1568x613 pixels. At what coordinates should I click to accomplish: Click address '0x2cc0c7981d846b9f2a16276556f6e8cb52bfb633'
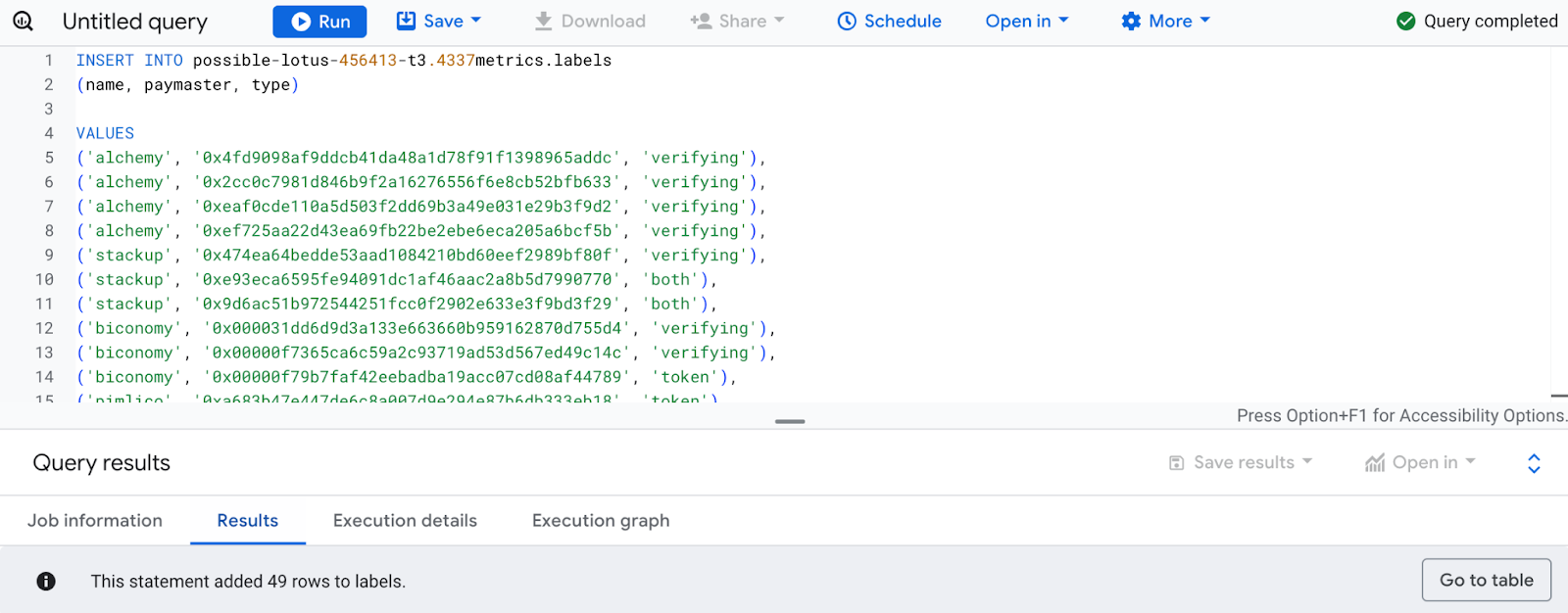point(408,182)
